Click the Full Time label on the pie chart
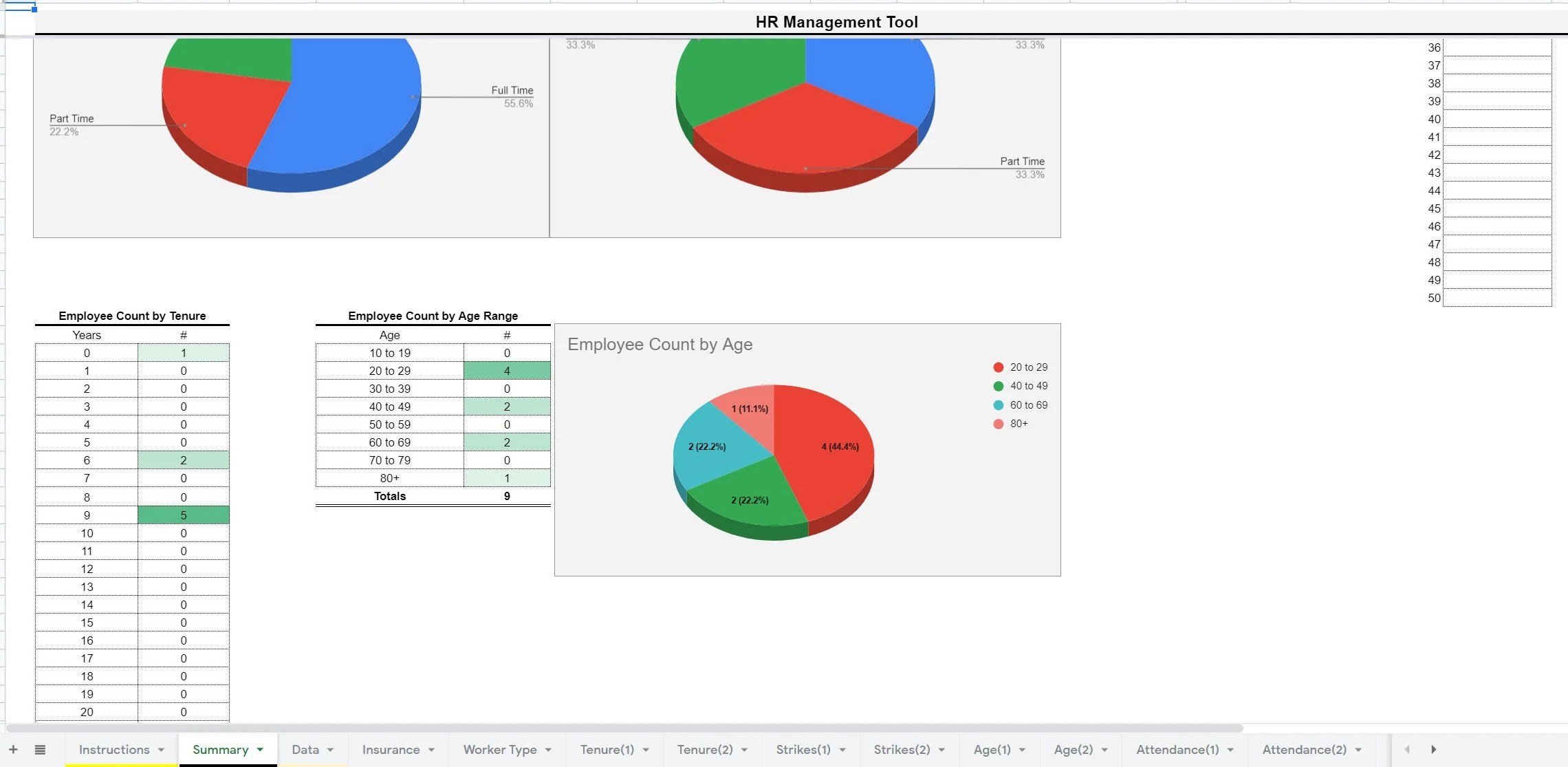 pos(510,90)
